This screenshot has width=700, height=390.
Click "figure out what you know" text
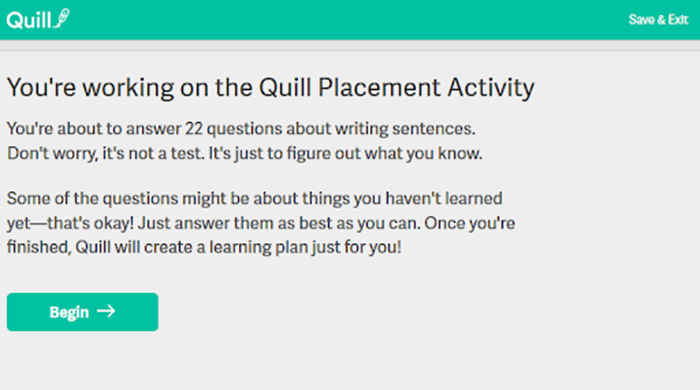point(384,153)
